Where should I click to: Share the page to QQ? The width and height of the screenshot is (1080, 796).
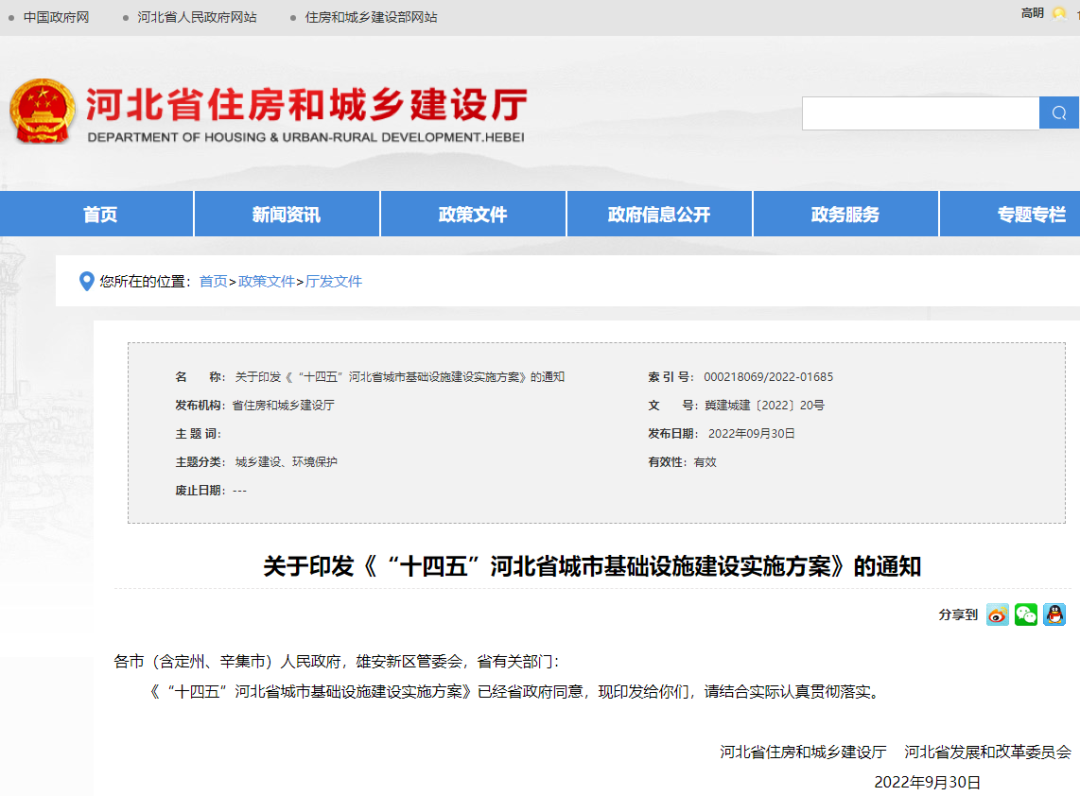click(x=1054, y=615)
